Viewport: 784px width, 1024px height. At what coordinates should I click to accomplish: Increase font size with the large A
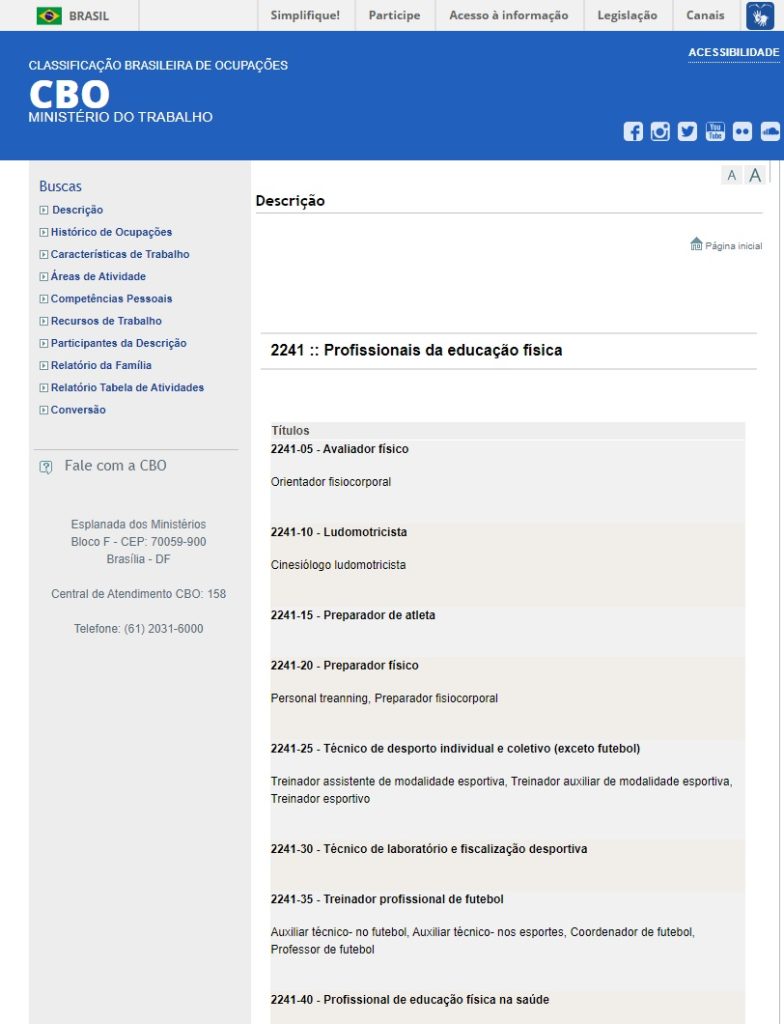coord(755,176)
